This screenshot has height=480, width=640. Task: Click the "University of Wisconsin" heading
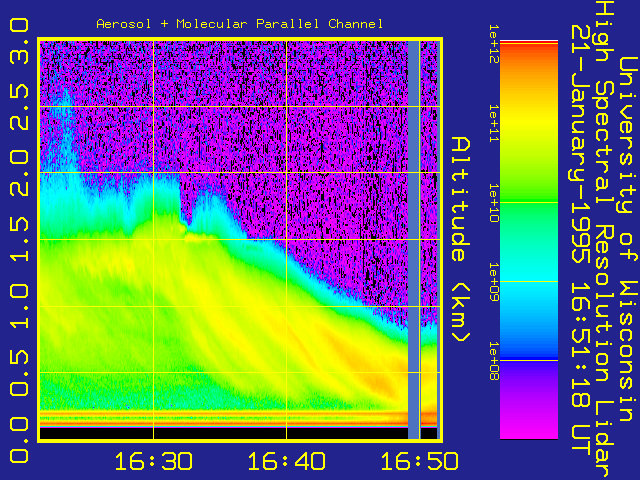629,239
